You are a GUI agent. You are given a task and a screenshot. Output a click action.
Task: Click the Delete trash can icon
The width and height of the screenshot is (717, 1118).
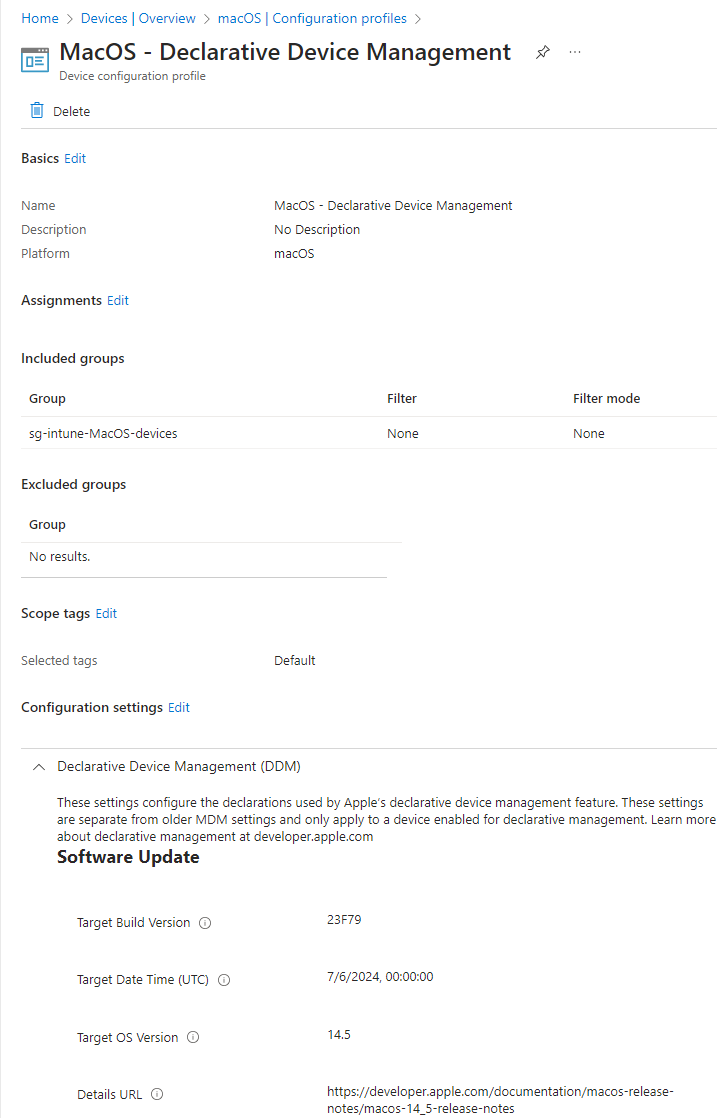pos(37,111)
